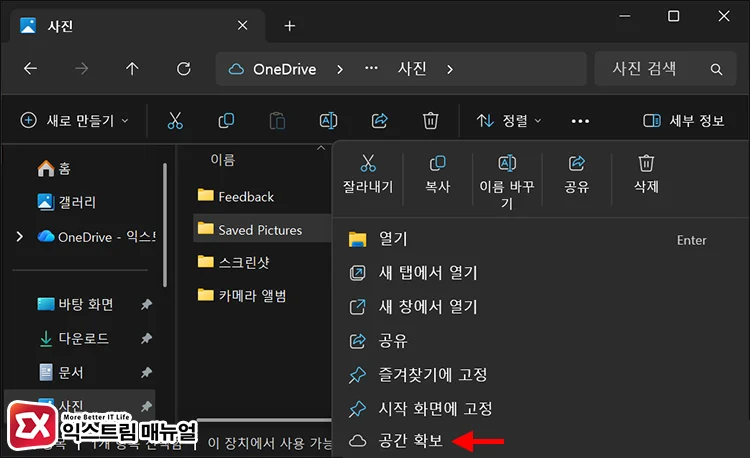Screen dimensions: 750x458
Task: Open 바탕 화면 in the sidebar
Action: click(76, 304)
